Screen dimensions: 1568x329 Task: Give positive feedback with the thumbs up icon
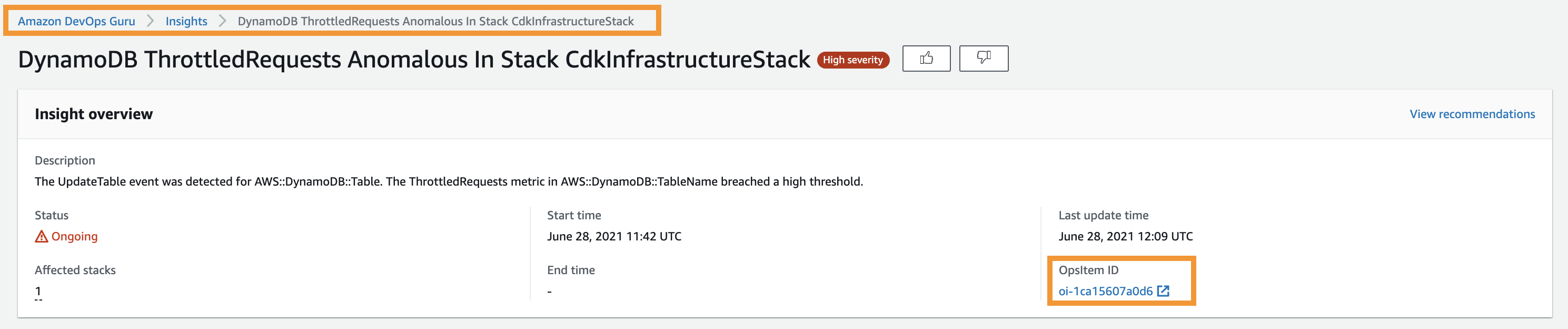point(926,59)
